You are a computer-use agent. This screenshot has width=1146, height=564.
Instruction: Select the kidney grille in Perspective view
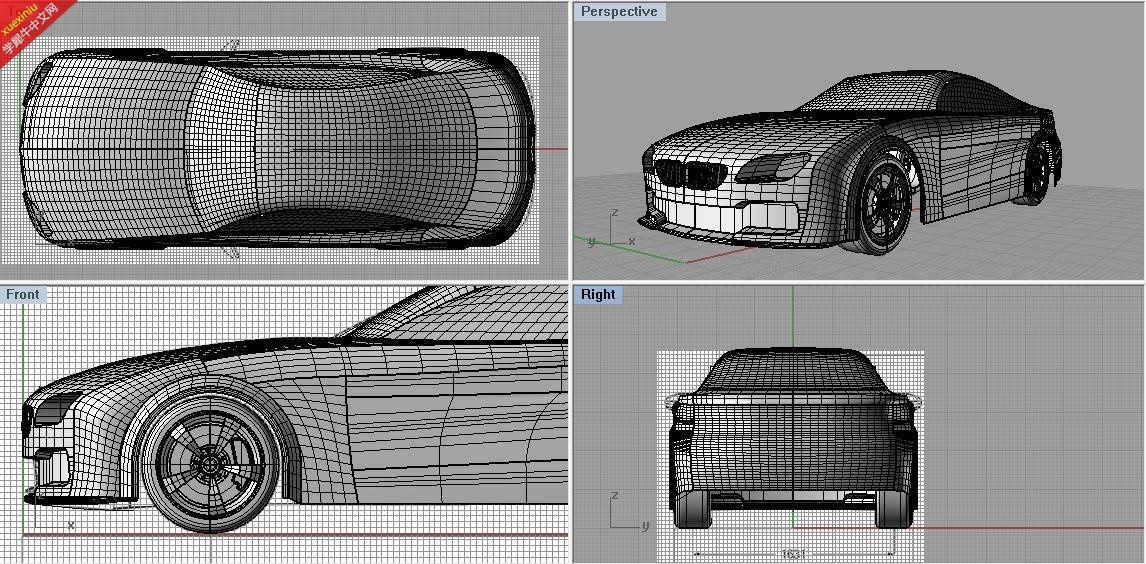tap(690, 175)
